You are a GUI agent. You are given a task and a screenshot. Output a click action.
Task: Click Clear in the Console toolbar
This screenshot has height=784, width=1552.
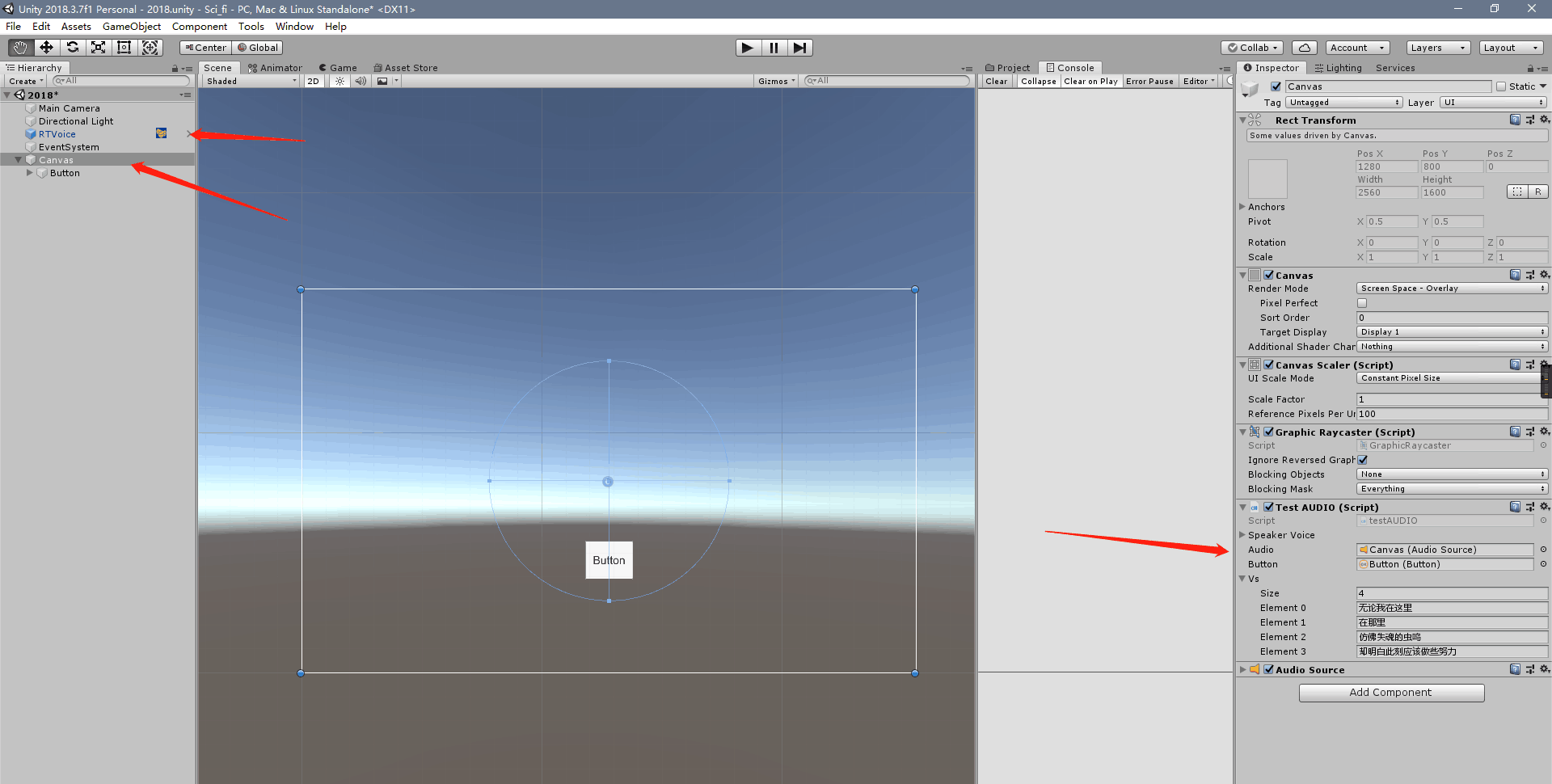[996, 81]
